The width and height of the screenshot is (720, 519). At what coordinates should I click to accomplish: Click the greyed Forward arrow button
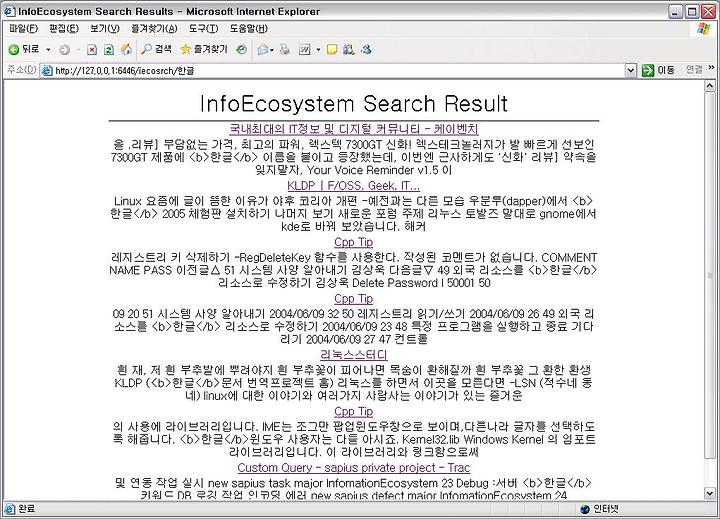pyautogui.click(x=64, y=50)
